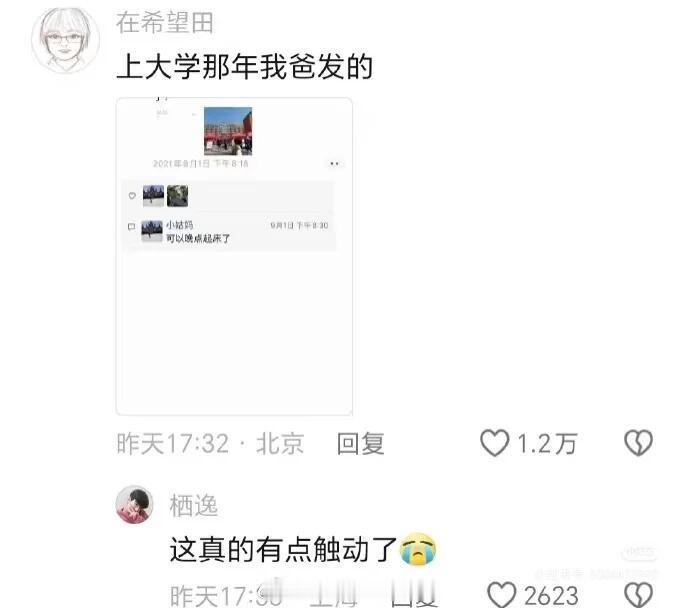Dislike the 在希望田 comment with broken heart

click(639, 443)
